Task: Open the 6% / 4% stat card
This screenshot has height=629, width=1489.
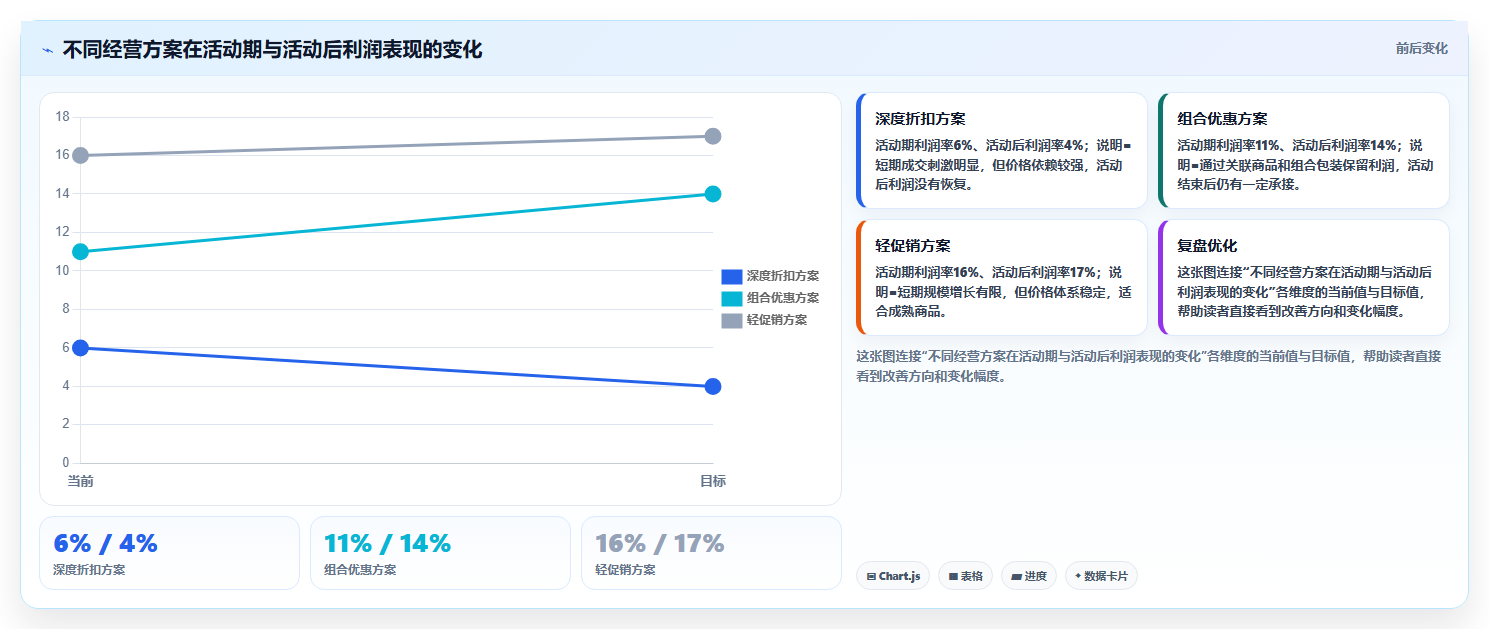Action: [x=169, y=553]
